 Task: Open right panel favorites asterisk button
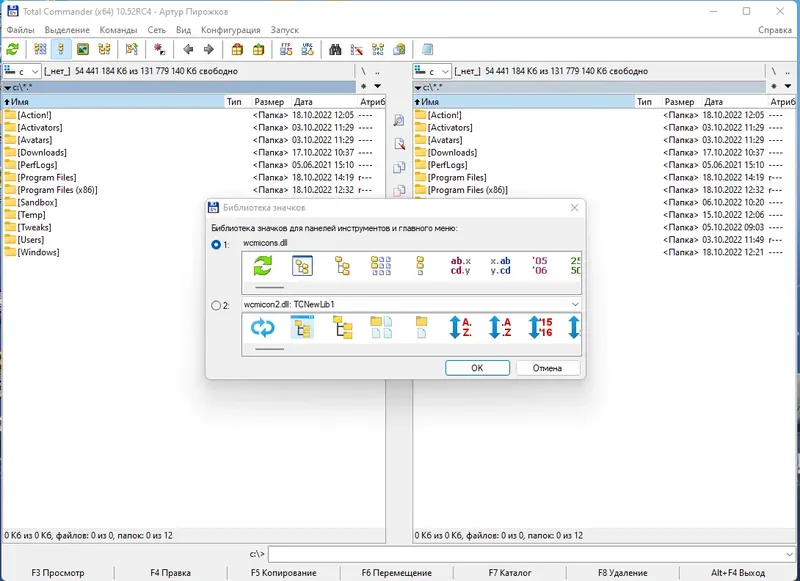(774, 86)
